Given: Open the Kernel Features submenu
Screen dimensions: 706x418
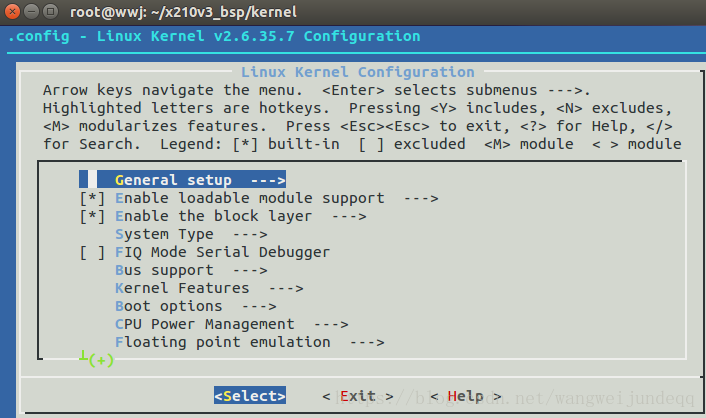Looking at the screenshot, I should [x=209, y=288].
